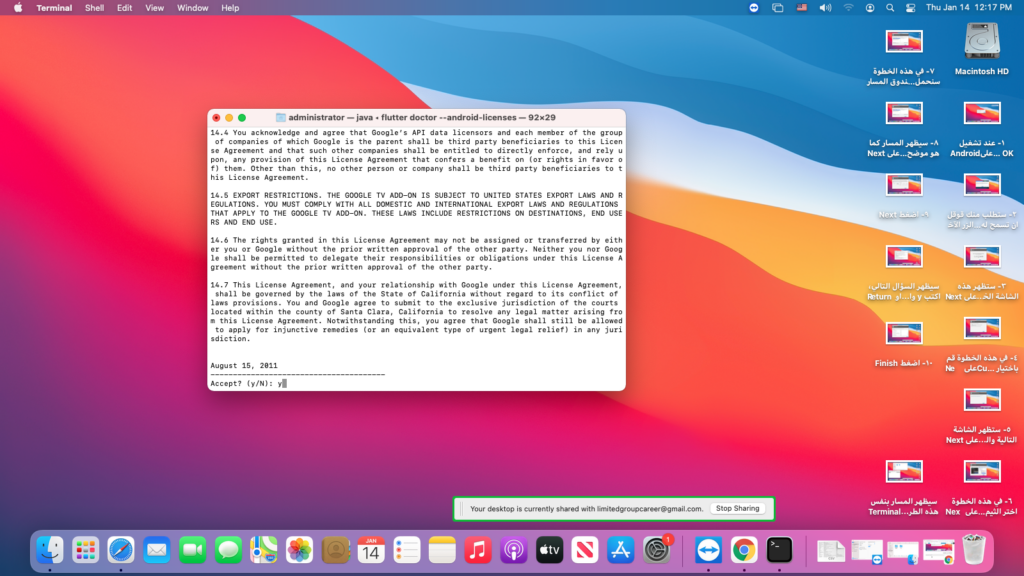The image size is (1024, 576).
Task: Open Launchpad in the Dock
Action: (x=86, y=550)
